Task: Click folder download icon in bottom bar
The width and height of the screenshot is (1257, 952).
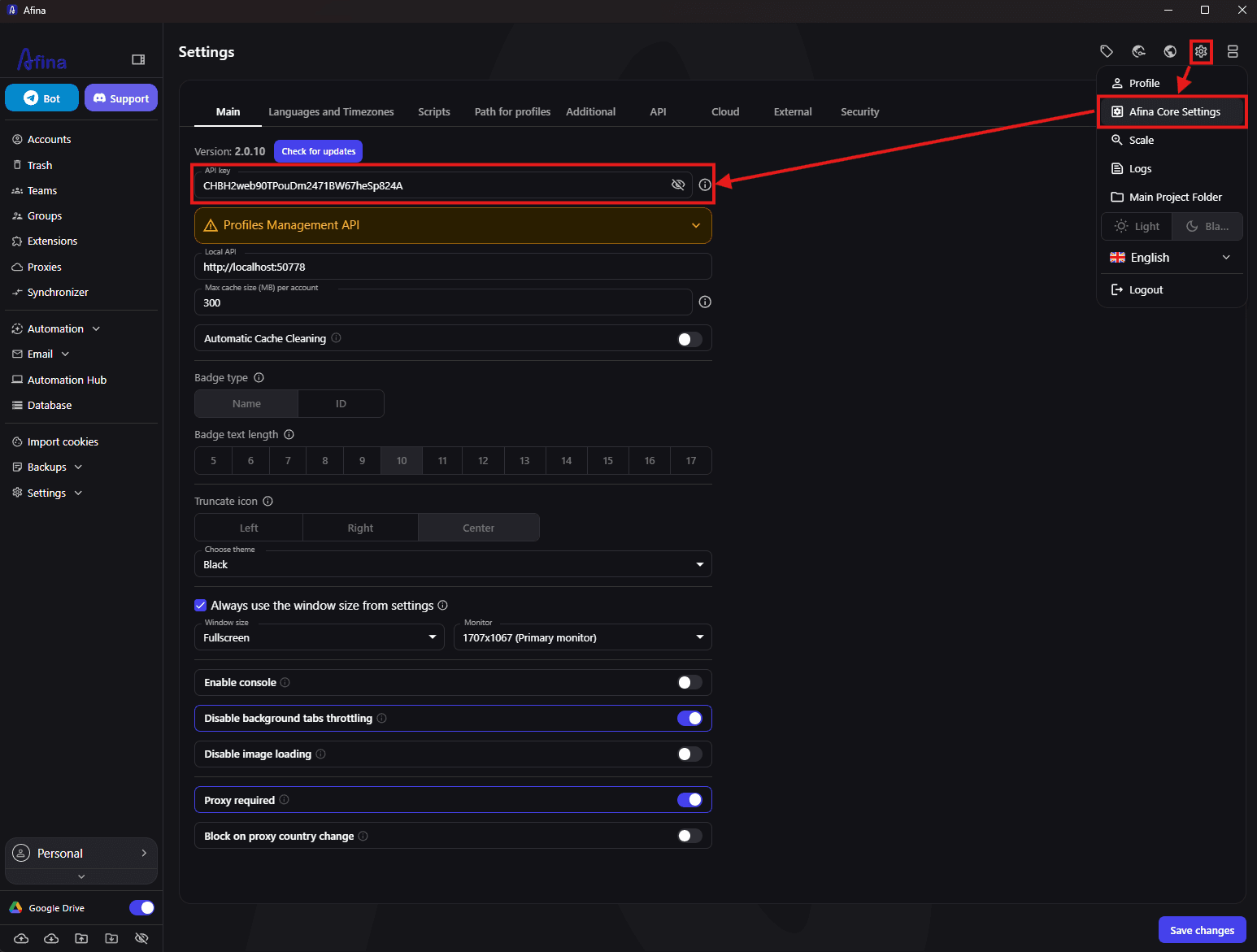Action: 111,938
